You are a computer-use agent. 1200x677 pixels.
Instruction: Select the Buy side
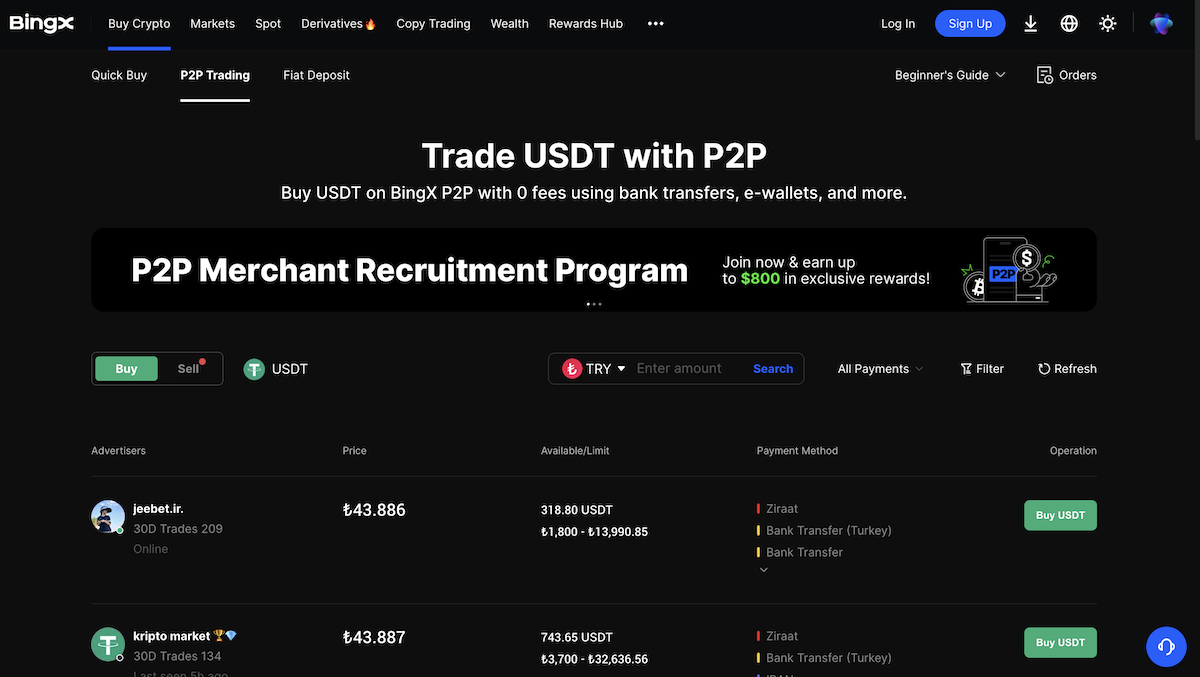pyautogui.click(x=126, y=368)
